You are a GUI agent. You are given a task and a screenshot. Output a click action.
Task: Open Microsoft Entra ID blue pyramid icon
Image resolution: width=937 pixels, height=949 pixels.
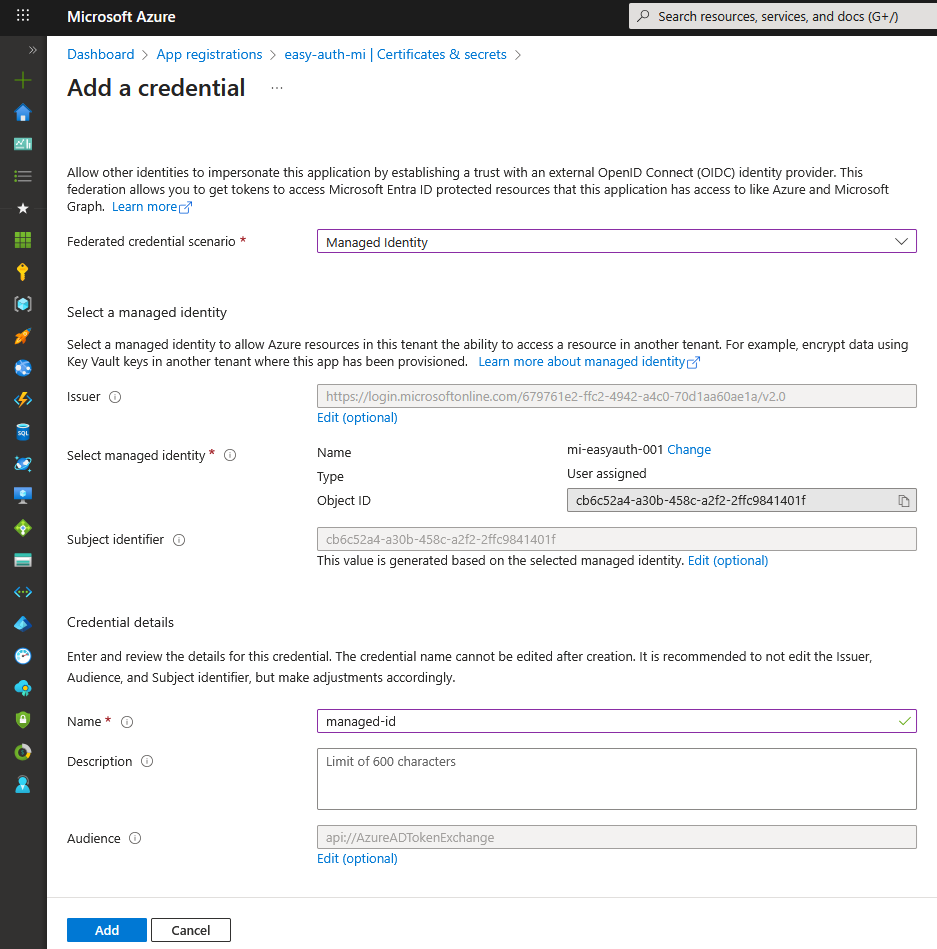click(23, 623)
